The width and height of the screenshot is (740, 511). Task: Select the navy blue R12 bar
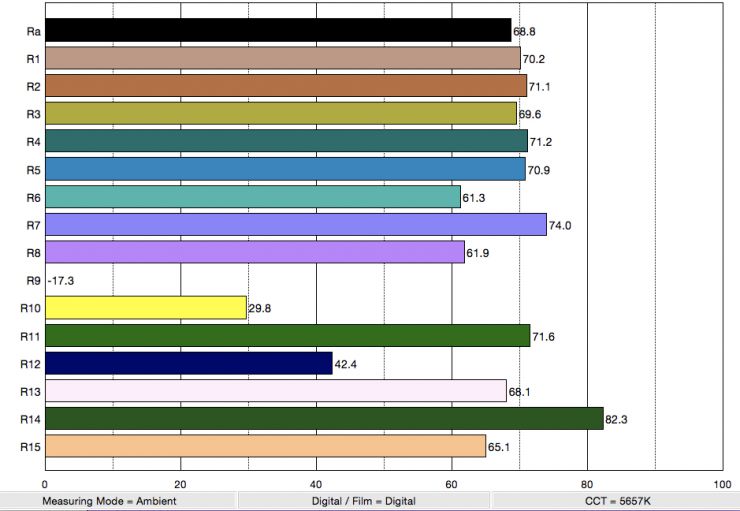pyautogui.click(x=189, y=363)
